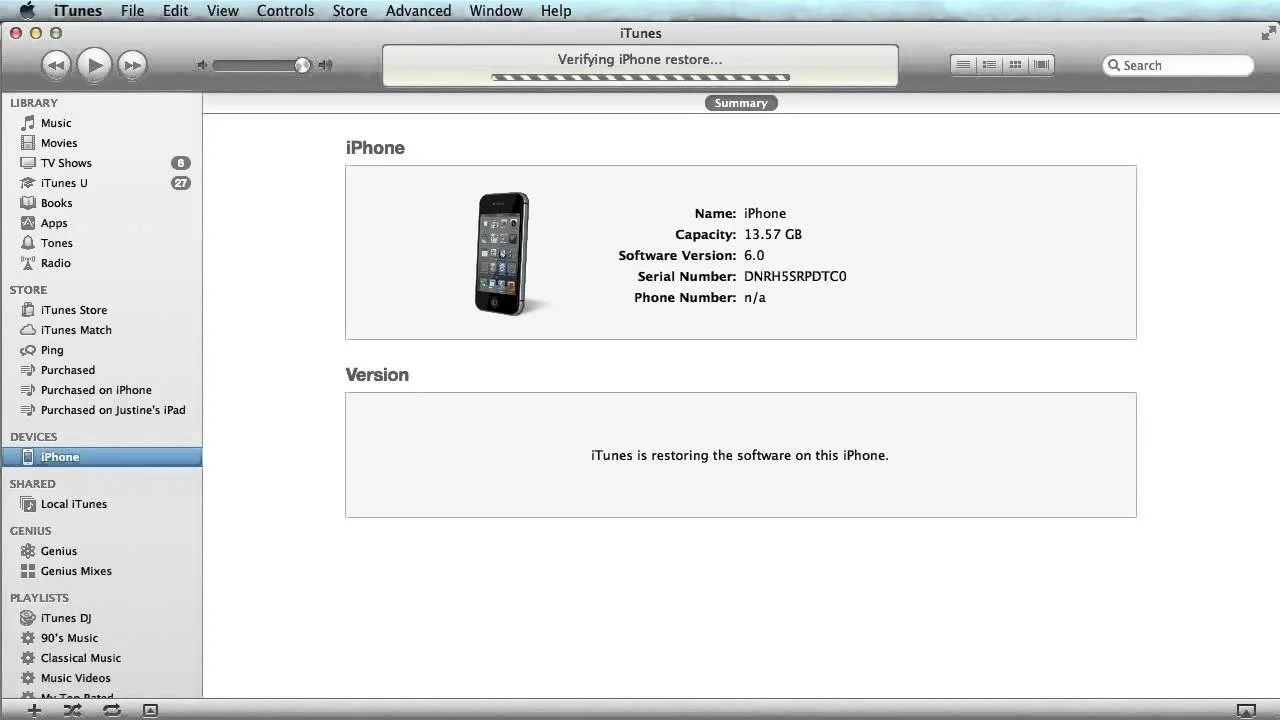Click the Add Playlist plus button
The image size is (1280, 720).
tap(34, 710)
